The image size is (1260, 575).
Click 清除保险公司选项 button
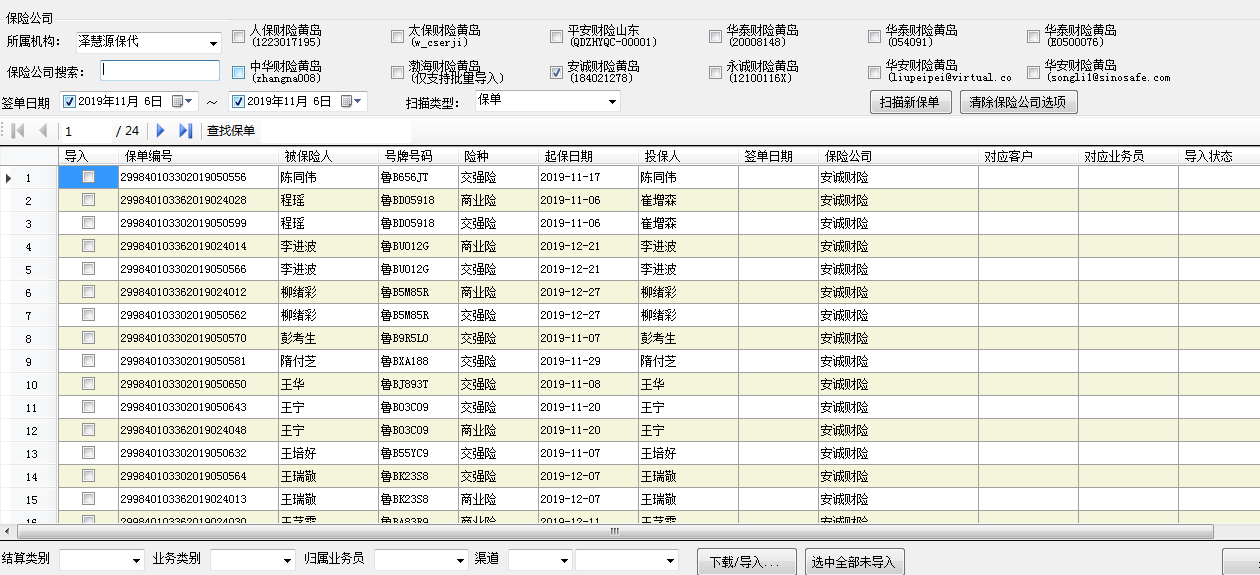coord(1018,102)
